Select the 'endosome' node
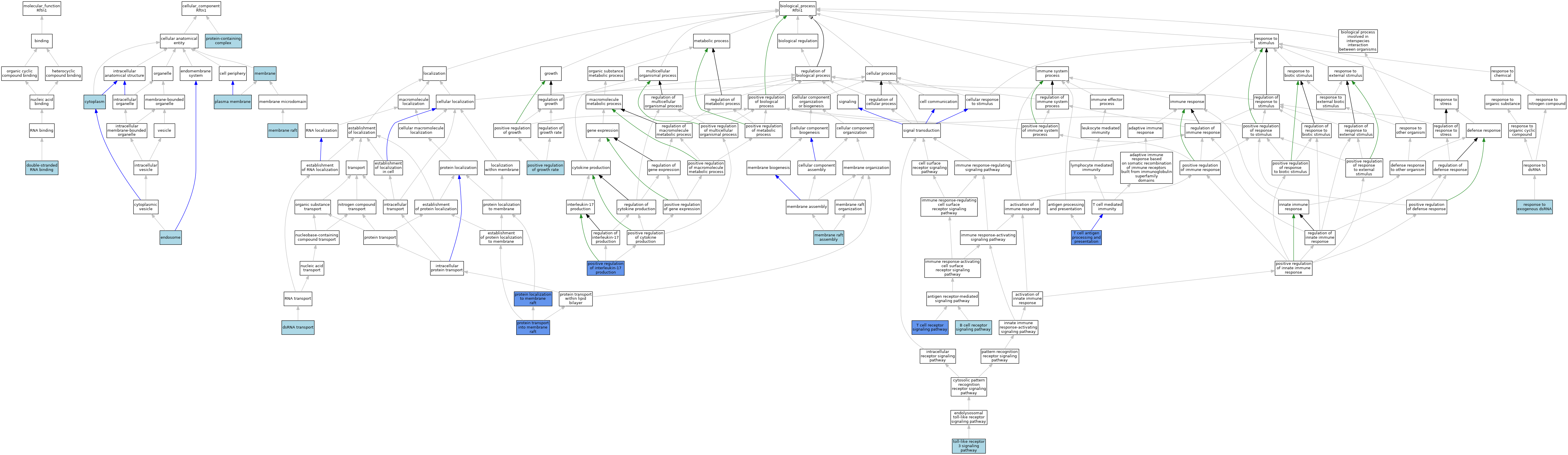This screenshot has height=455, width=1568. coord(171,237)
